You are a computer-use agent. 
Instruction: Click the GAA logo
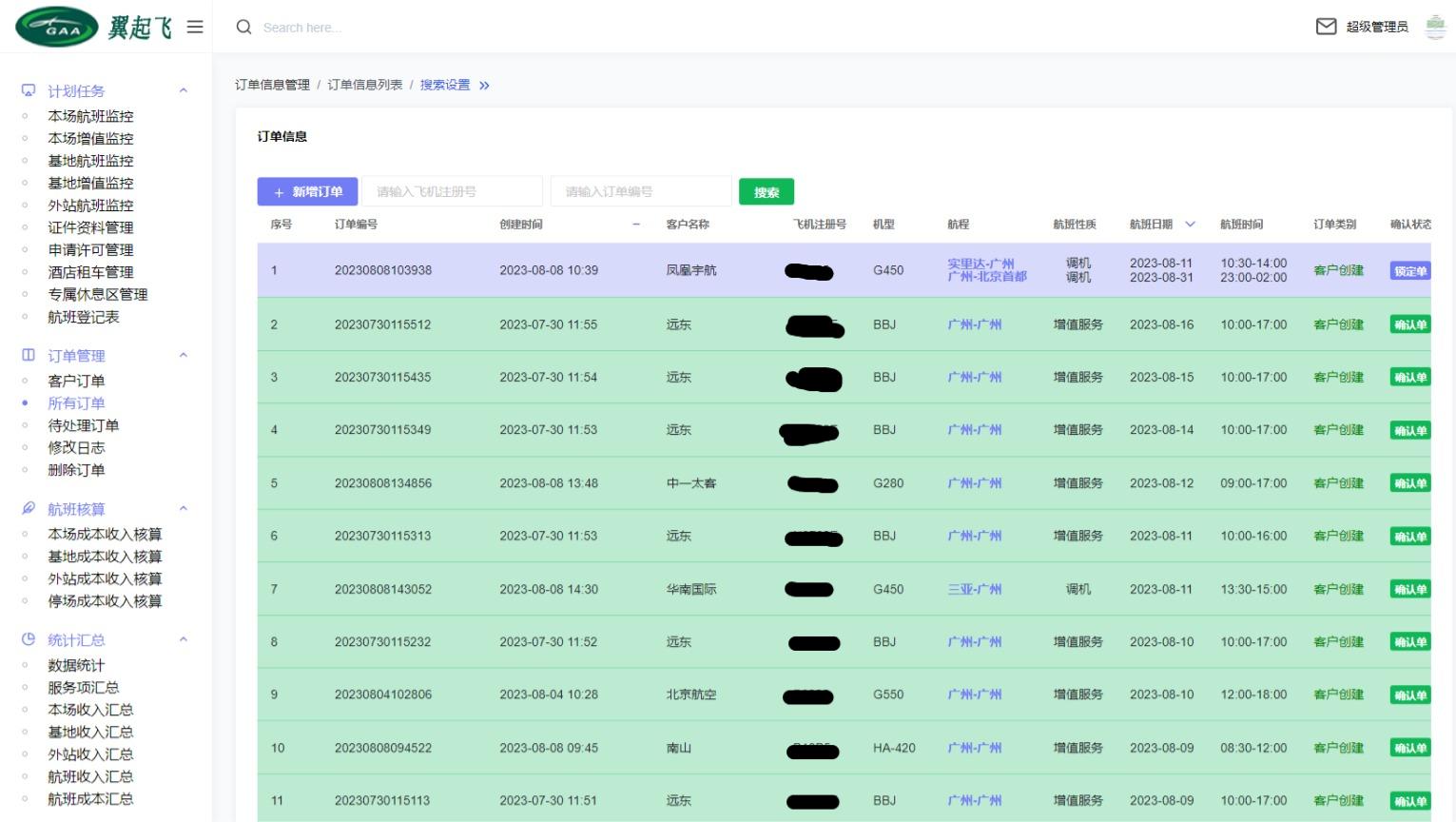57,27
